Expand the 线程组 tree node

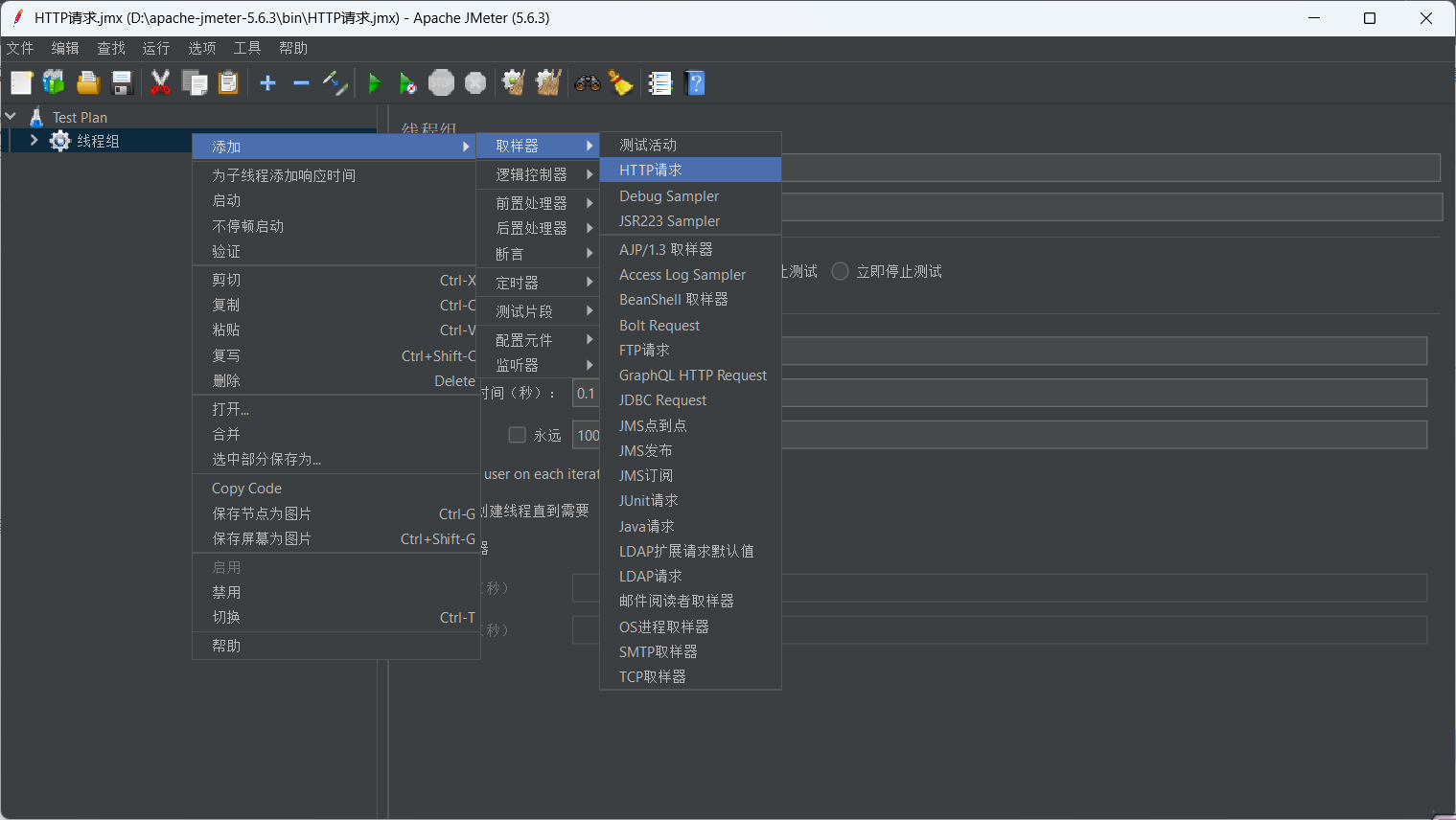pos(35,140)
